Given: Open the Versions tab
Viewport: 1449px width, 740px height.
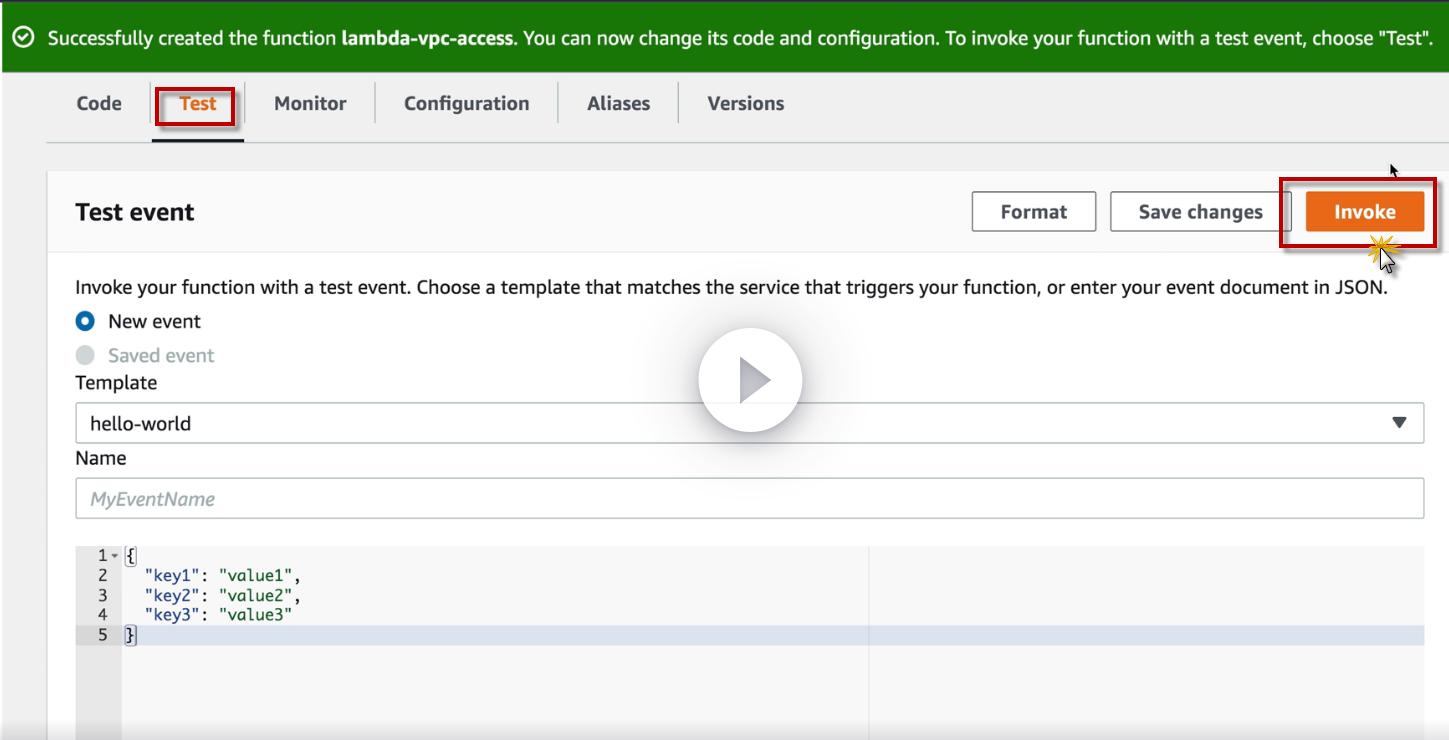Looking at the screenshot, I should [745, 103].
